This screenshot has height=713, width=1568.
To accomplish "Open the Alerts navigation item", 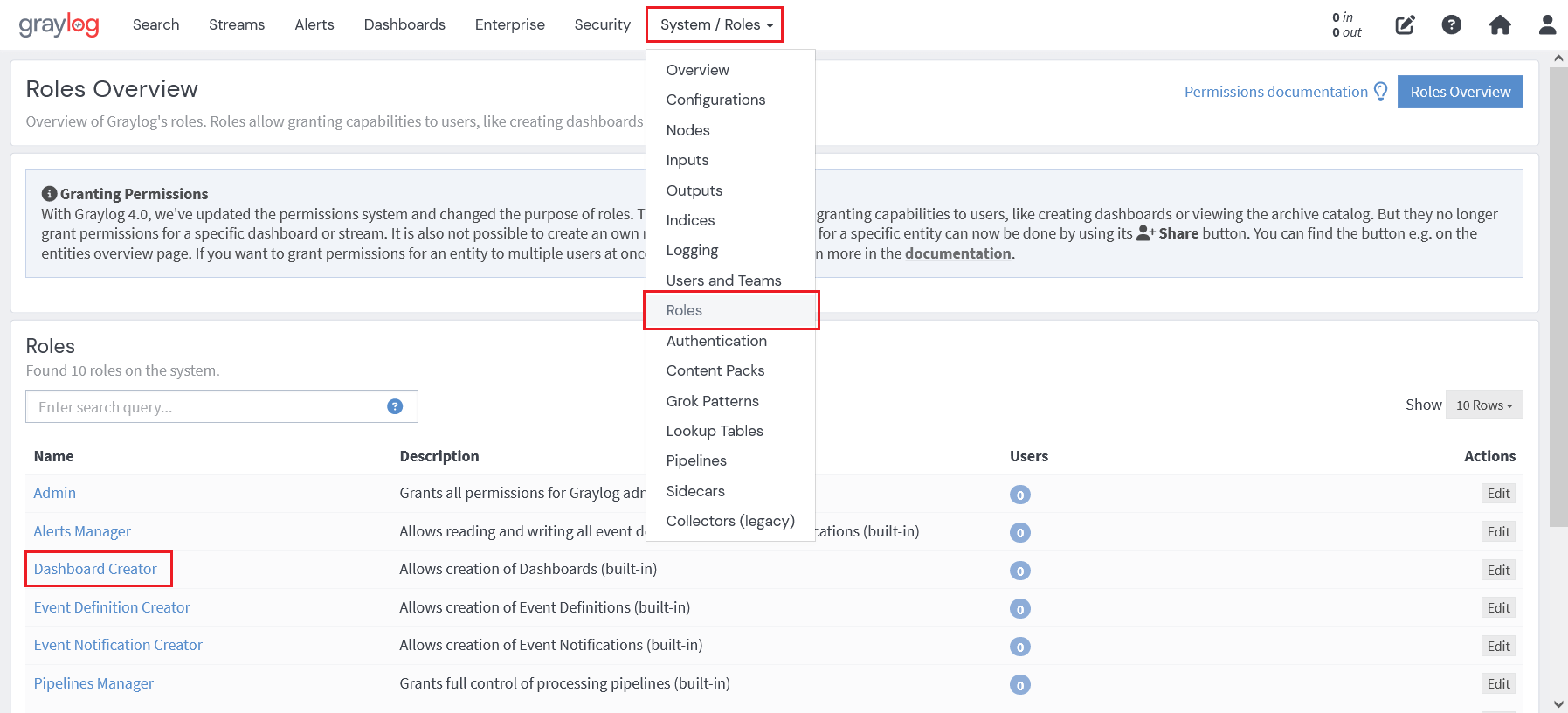I will click(x=314, y=24).
